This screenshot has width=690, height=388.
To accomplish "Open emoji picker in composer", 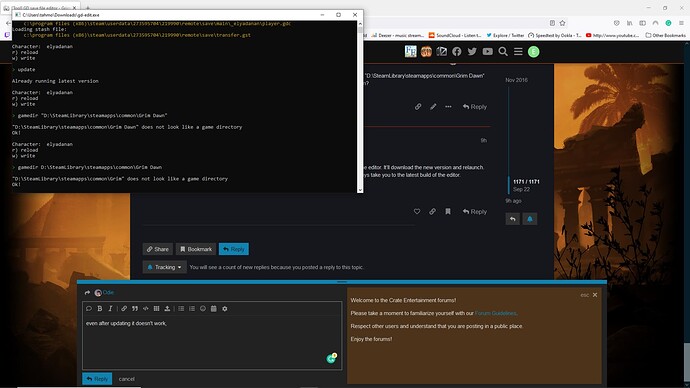I will click(x=203, y=309).
